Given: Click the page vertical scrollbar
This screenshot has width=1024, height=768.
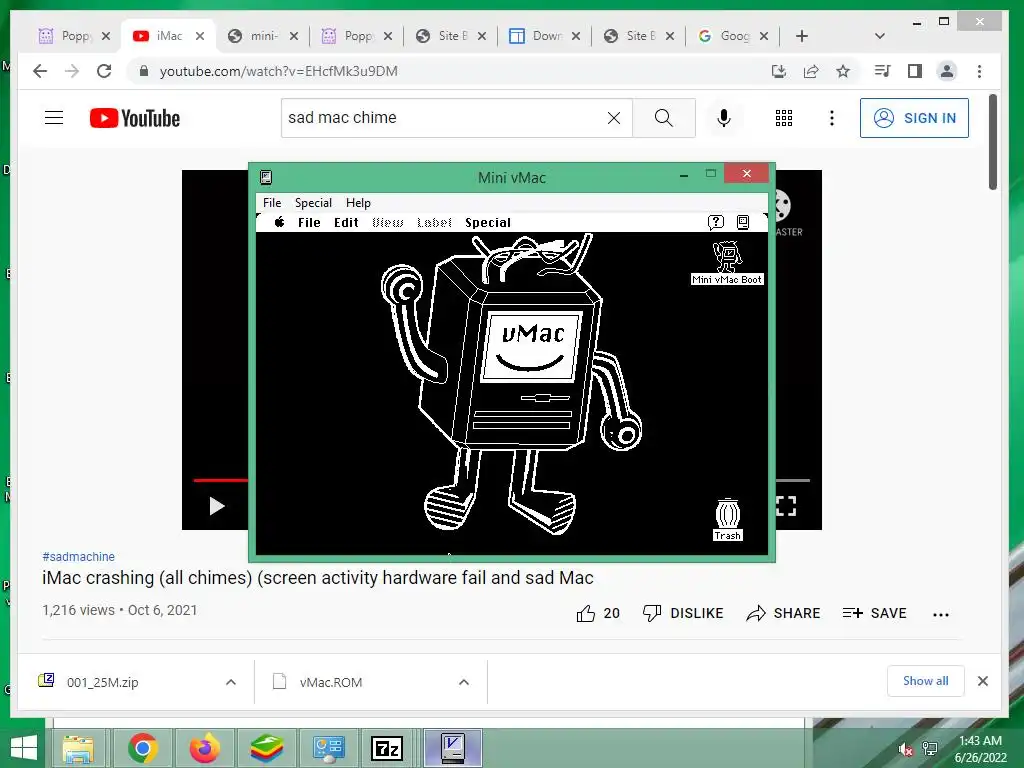Looking at the screenshot, I should (993, 142).
